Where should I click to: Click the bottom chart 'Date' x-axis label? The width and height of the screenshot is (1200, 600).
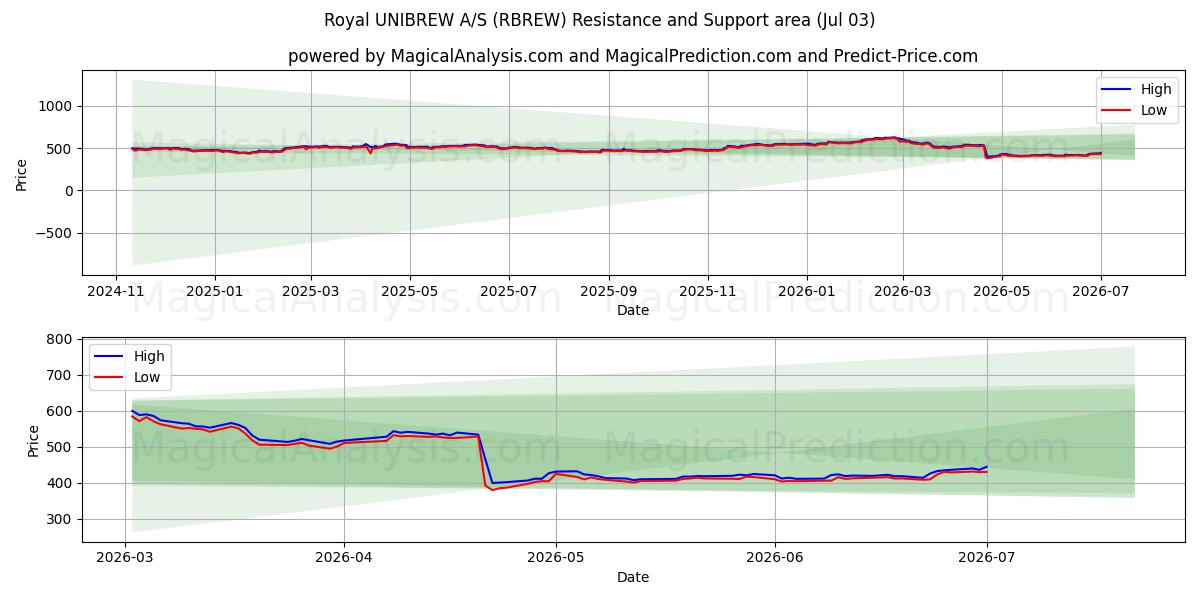[633, 577]
